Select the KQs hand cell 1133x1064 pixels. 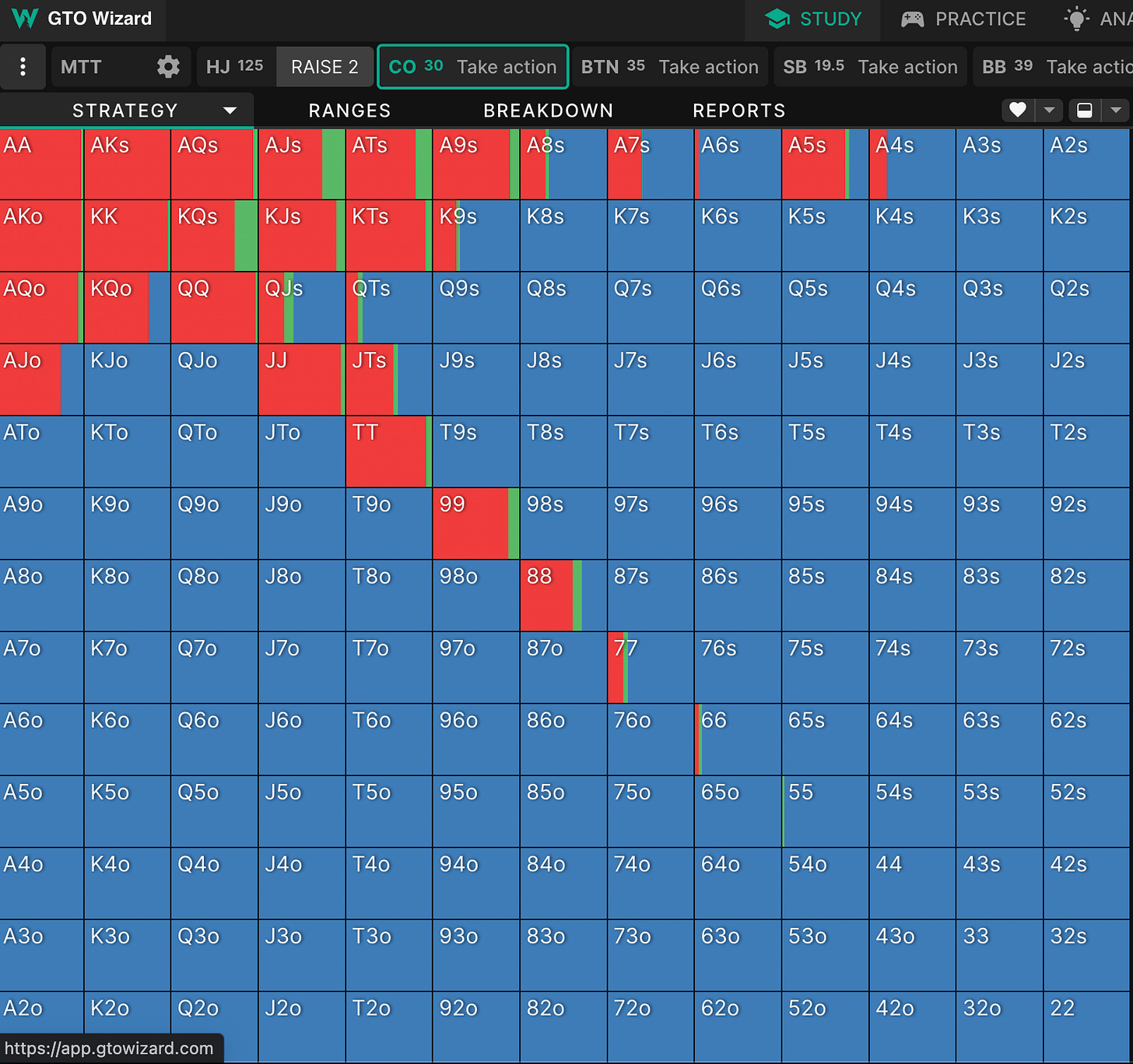point(215,235)
